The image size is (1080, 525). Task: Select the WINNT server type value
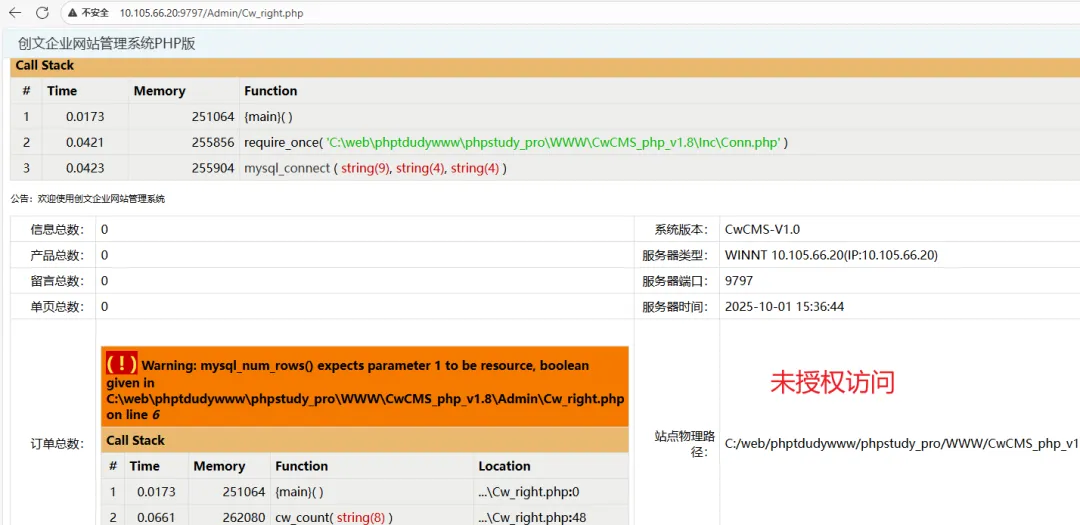tap(831, 255)
